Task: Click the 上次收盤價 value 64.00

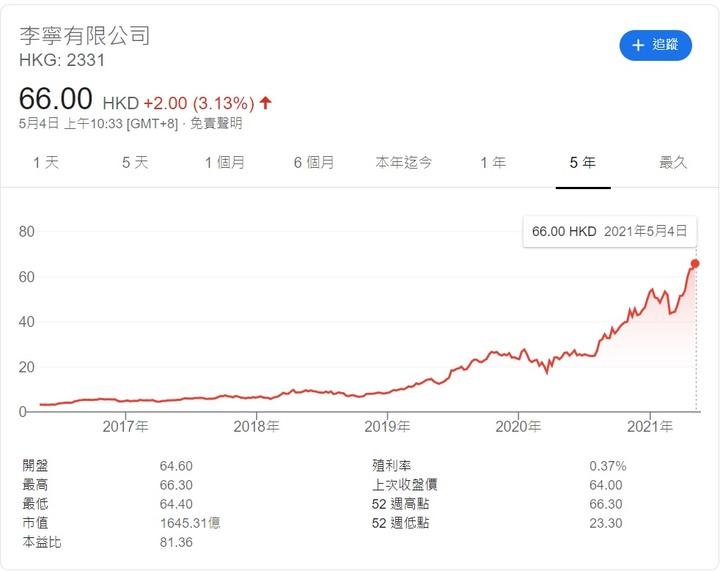Action: pyautogui.click(x=606, y=485)
